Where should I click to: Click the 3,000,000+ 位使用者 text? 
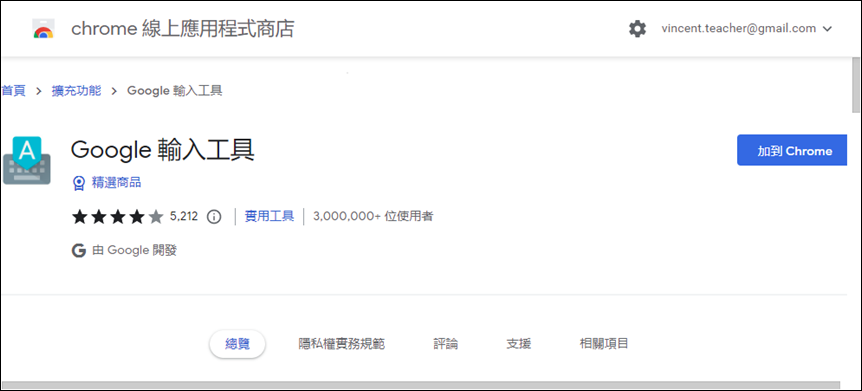coord(373,216)
